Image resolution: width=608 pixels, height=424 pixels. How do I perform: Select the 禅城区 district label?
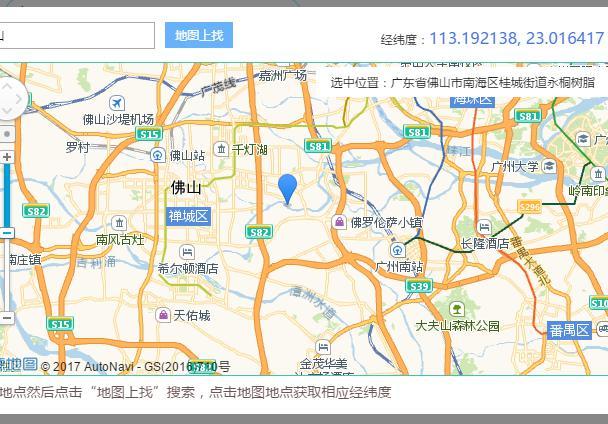pos(188,216)
